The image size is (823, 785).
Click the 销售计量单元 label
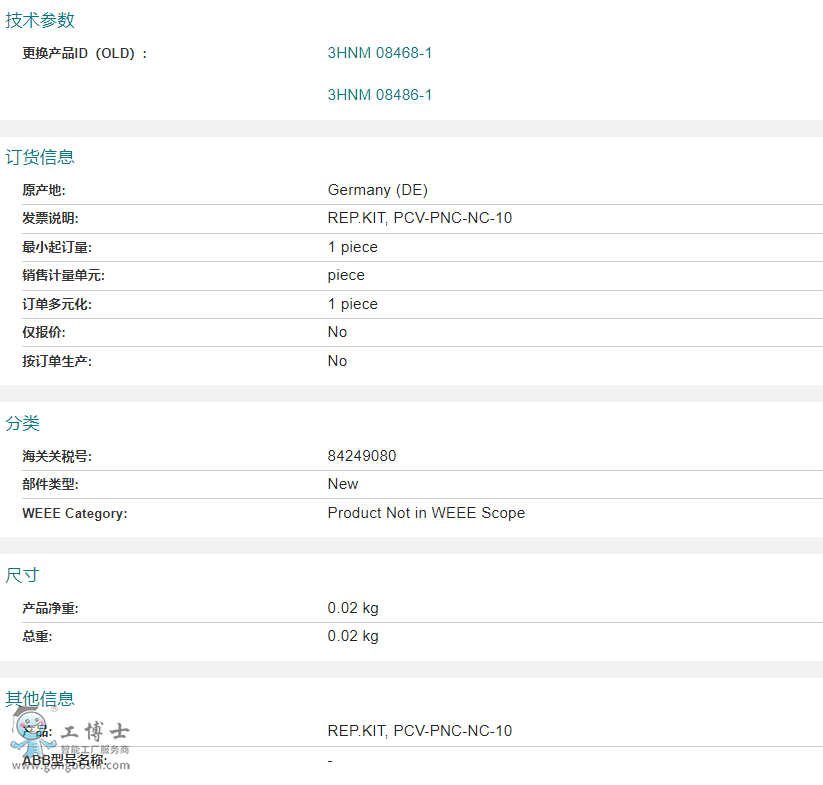coord(64,275)
